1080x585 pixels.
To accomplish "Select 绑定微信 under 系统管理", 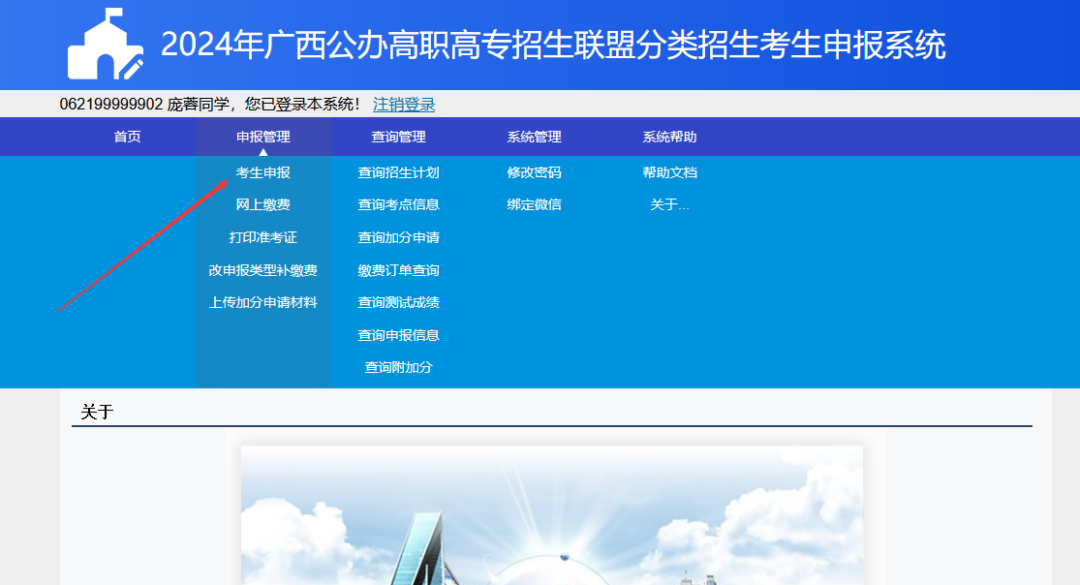I will click(x=534, y=205).
